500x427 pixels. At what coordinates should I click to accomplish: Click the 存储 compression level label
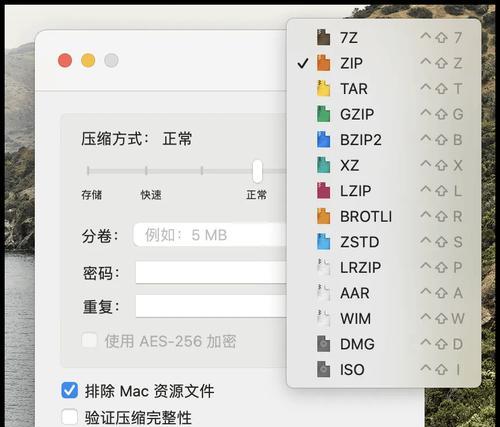point(92,195)
